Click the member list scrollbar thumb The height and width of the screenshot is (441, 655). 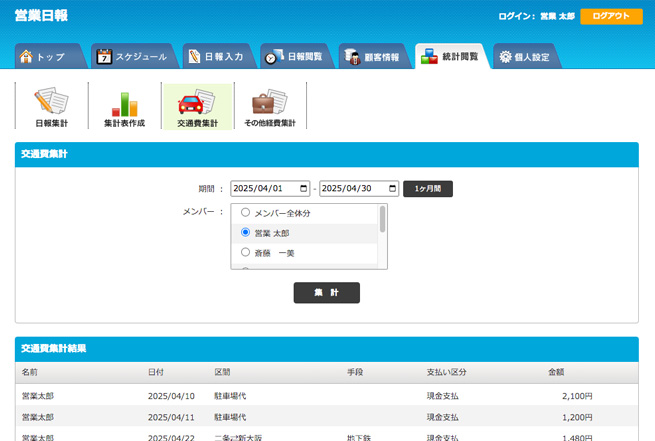pos(382,219)
